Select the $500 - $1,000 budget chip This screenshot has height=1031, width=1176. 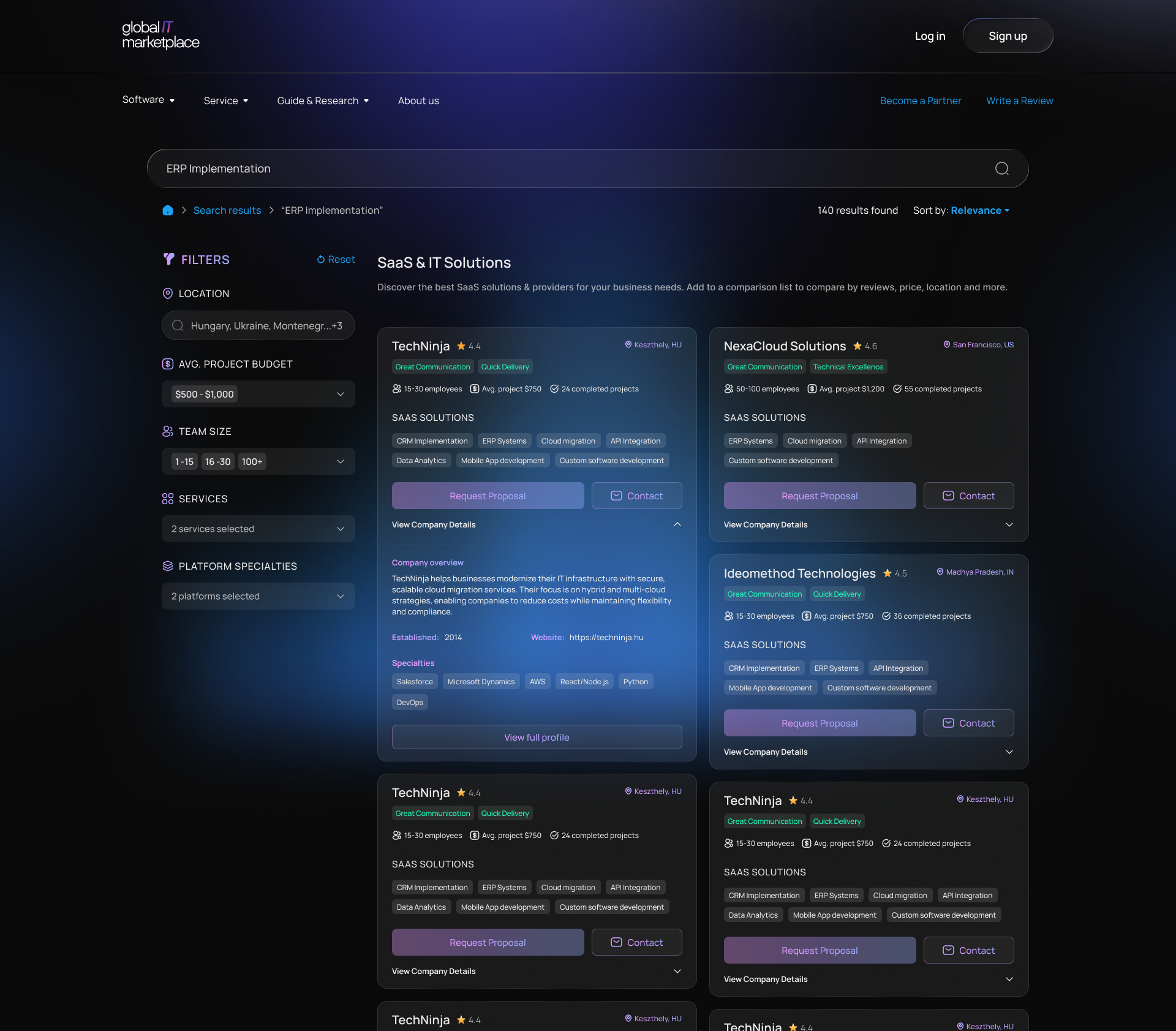[x=204, y=394]
